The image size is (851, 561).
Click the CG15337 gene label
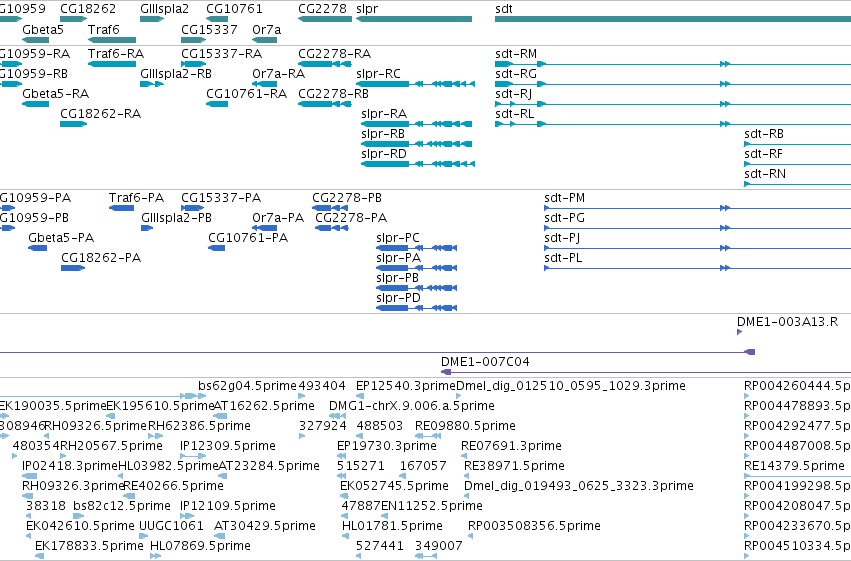point(209,30)
